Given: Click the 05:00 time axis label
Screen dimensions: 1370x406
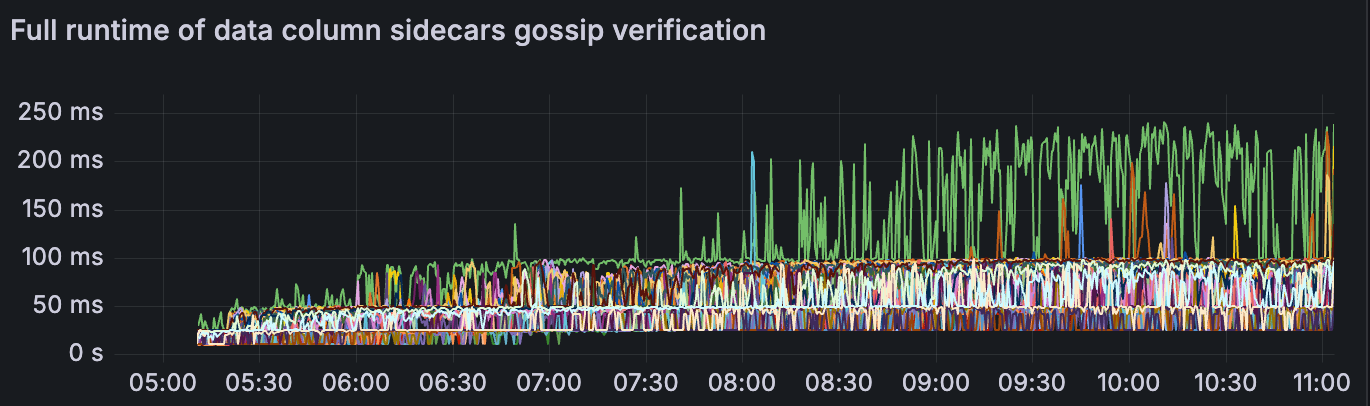Looking at the screenshot, I should [x=163, y=384].
